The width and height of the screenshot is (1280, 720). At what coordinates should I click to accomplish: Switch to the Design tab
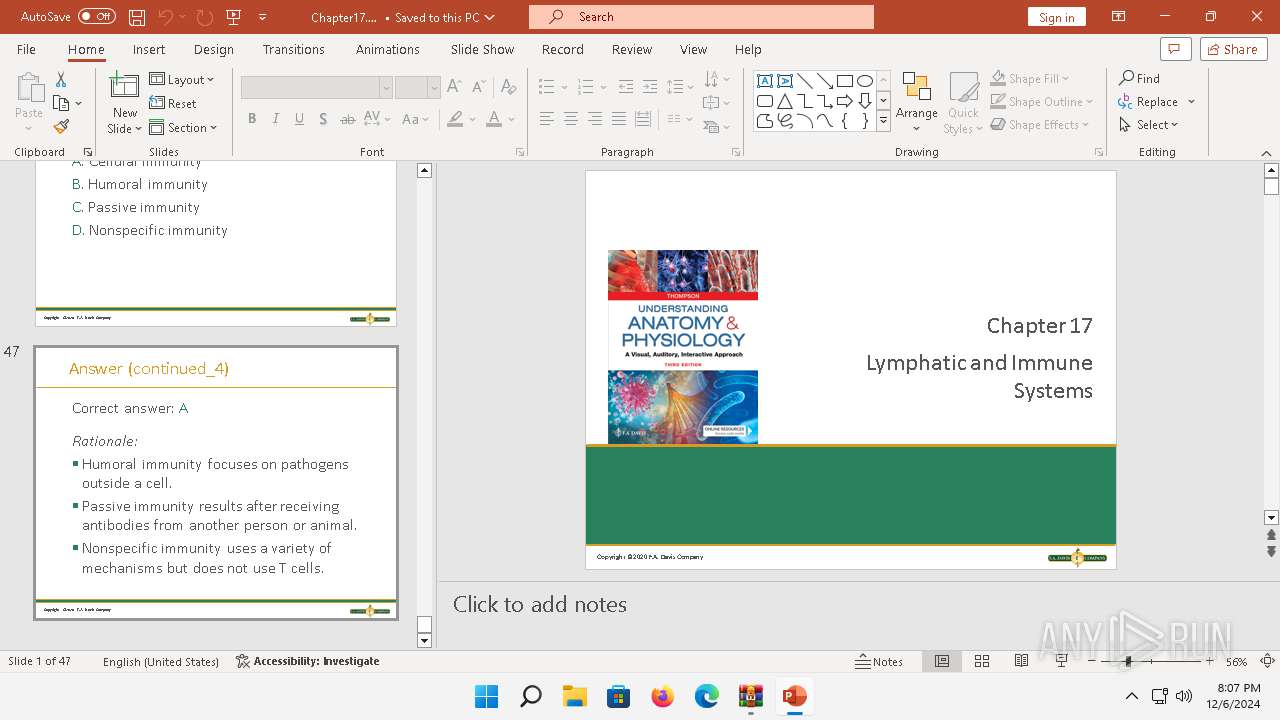[213, 49]
